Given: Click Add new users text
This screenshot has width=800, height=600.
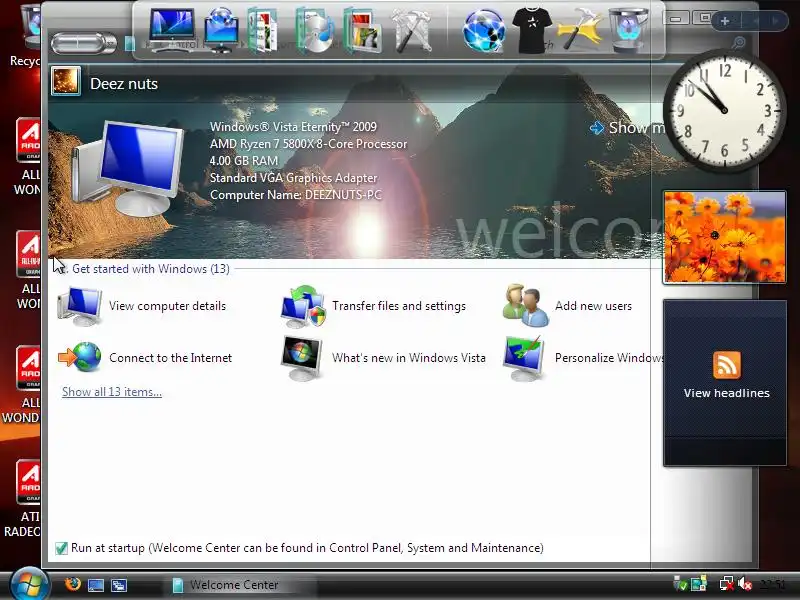Looking at the screenshot, I should tap(593, 306).
